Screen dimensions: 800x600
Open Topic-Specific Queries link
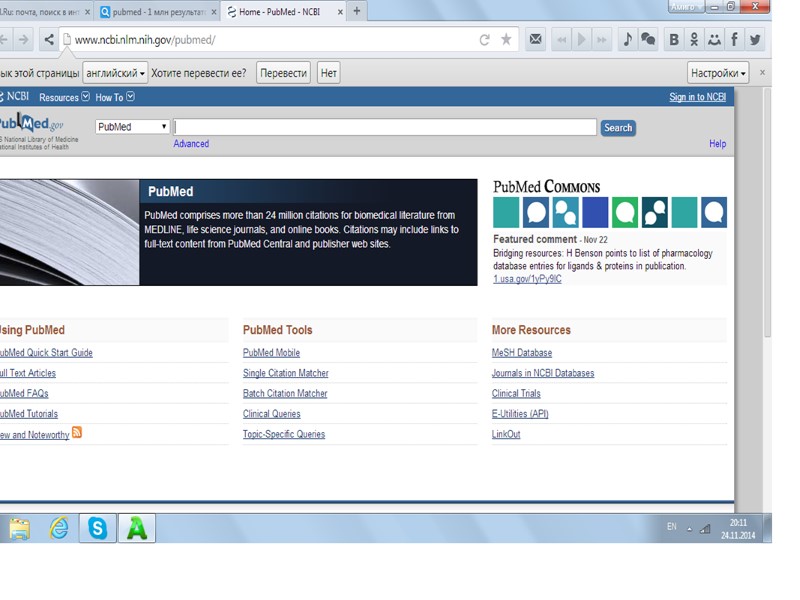pyautogui.click(x=284, y=434)
